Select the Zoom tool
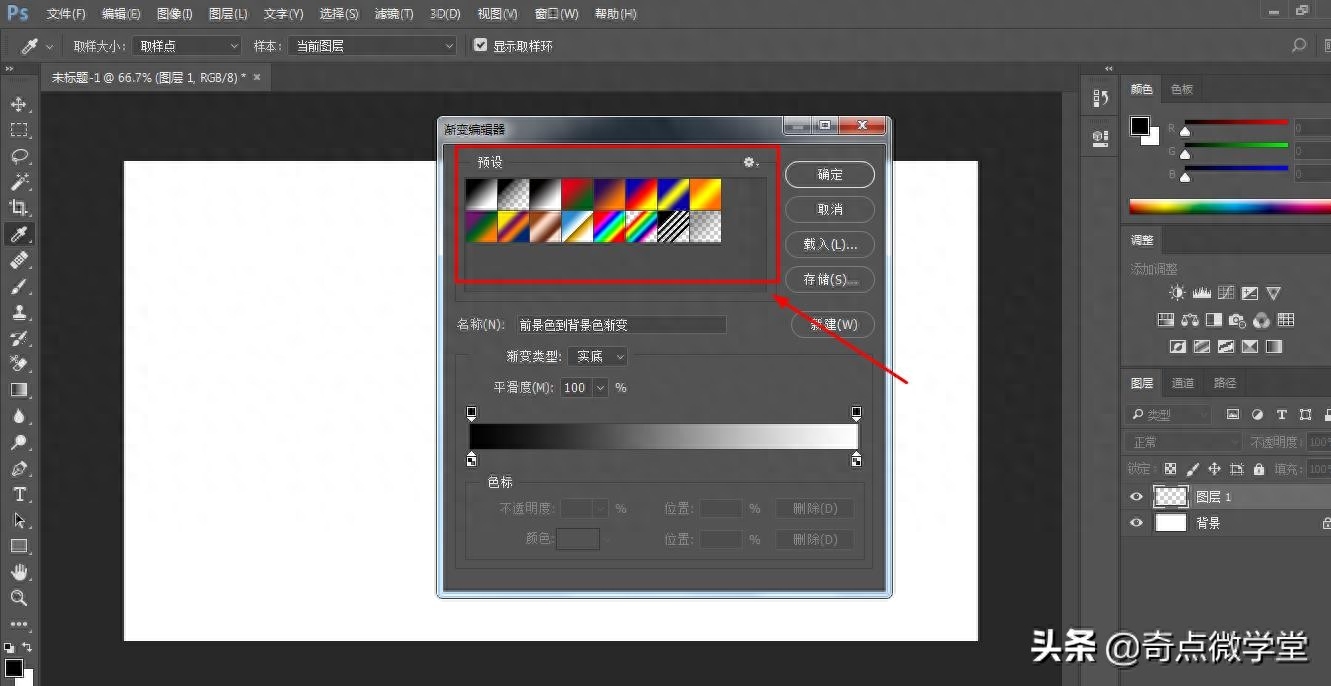The height and width of the screenshot is (686, 1331). (19, 598)
